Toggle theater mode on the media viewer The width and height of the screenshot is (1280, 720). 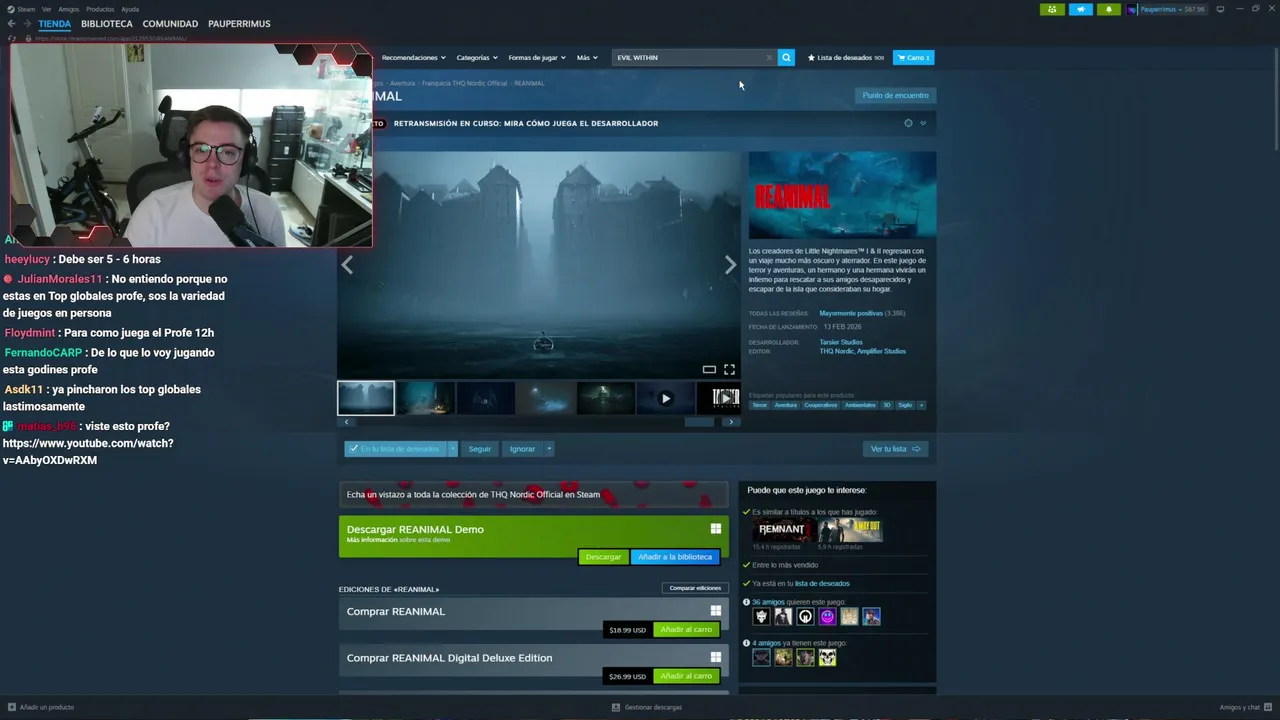point(709,370)
